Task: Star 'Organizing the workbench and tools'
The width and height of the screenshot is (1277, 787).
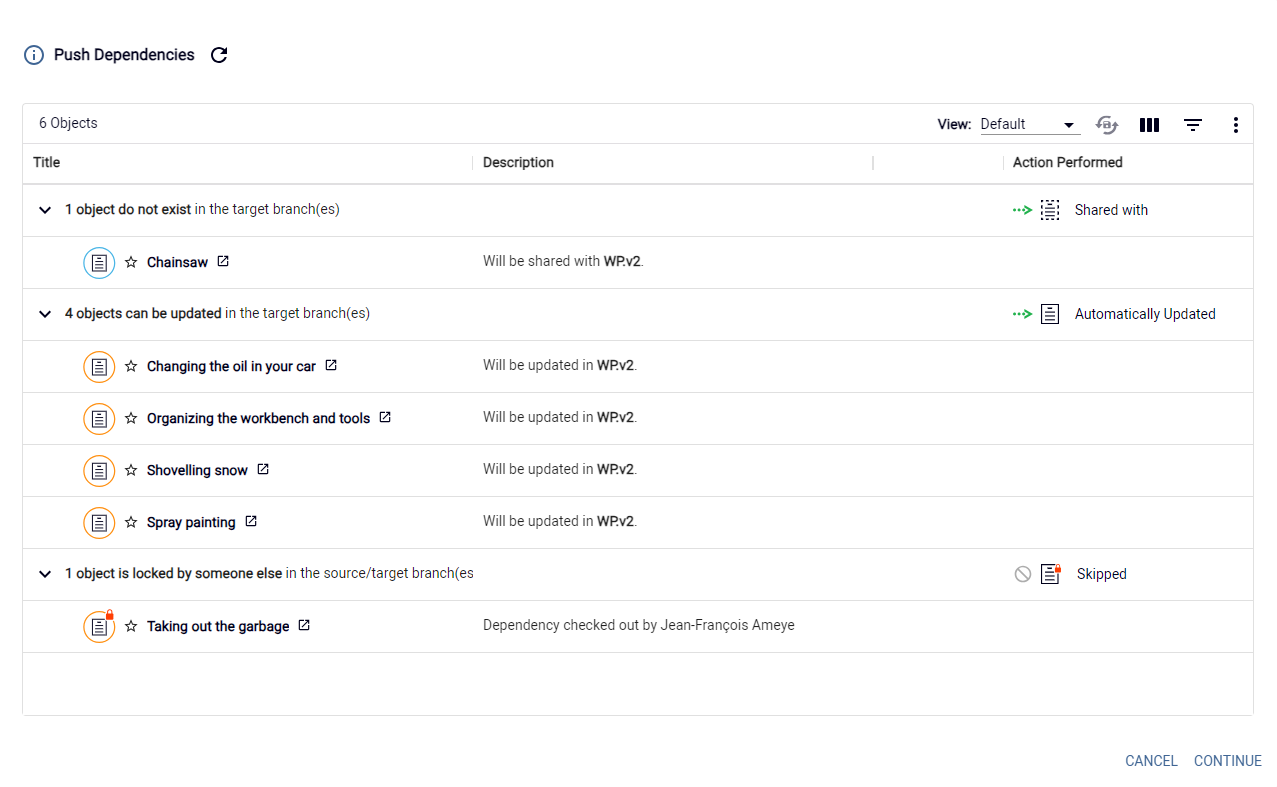Action: coord(131,418)
